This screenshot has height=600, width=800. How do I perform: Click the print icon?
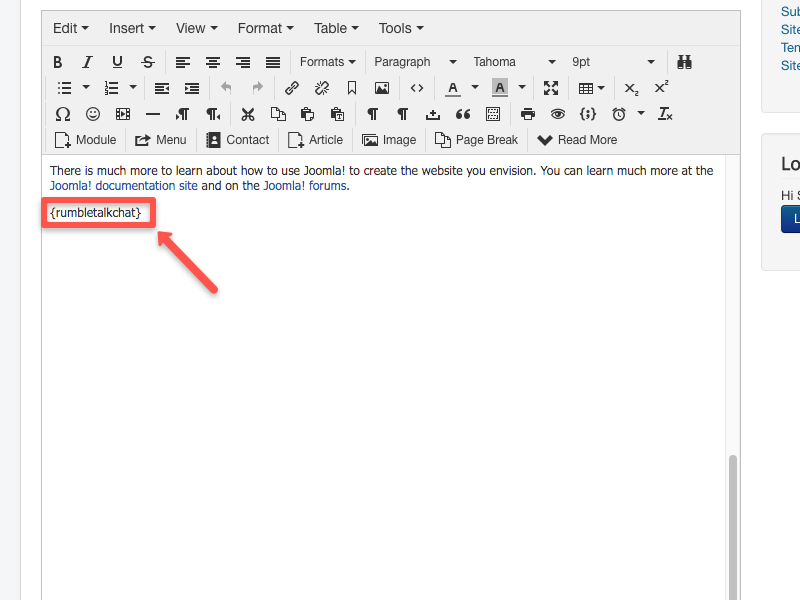coord(528,114)
